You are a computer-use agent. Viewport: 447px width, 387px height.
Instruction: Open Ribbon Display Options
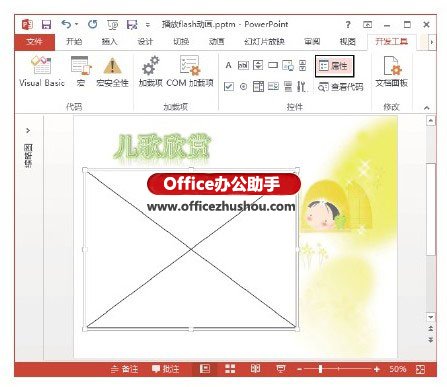[x=367, y=24]
